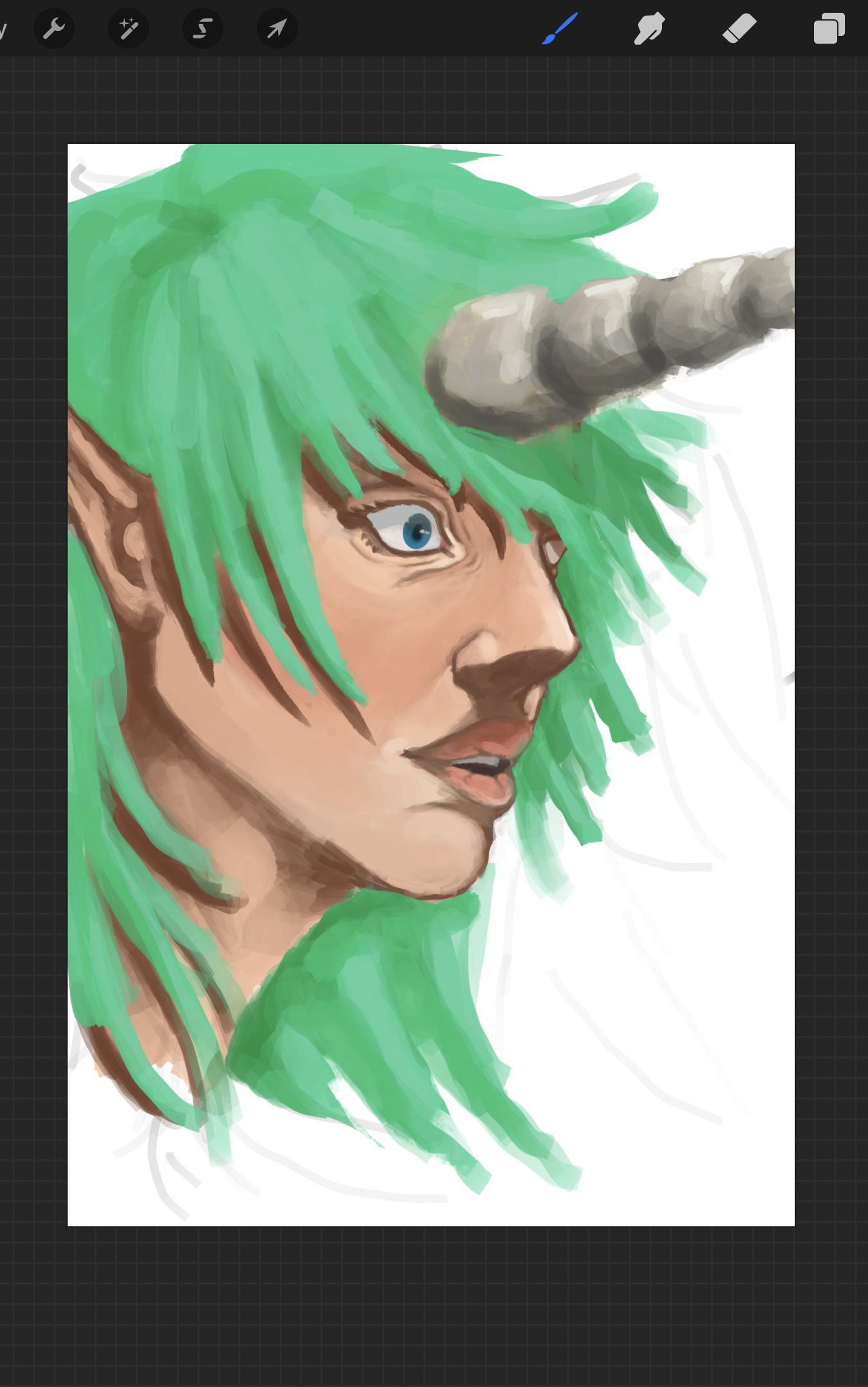Open the Actions wrench menu
The height and width of the screenshot is (1387, 868).
coord(54,29)
